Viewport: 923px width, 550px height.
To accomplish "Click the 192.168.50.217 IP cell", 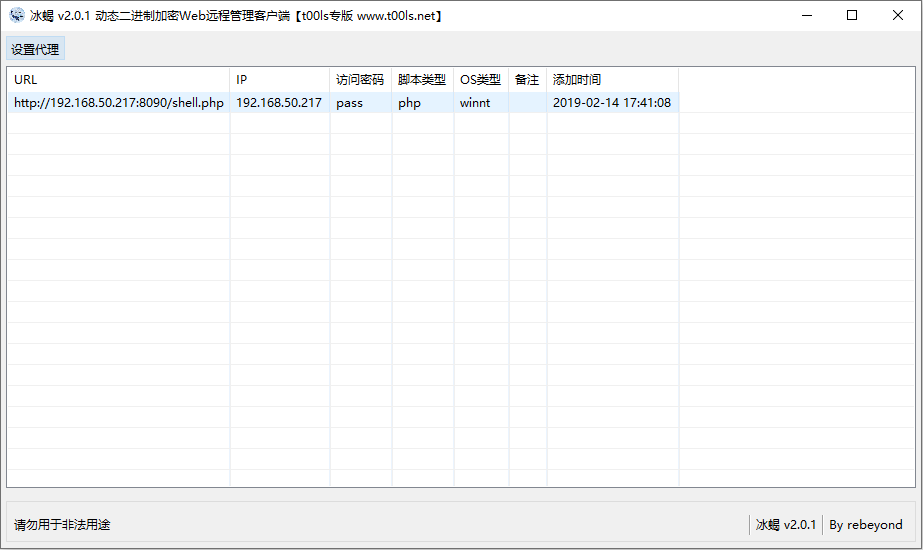I will point(279,103).
